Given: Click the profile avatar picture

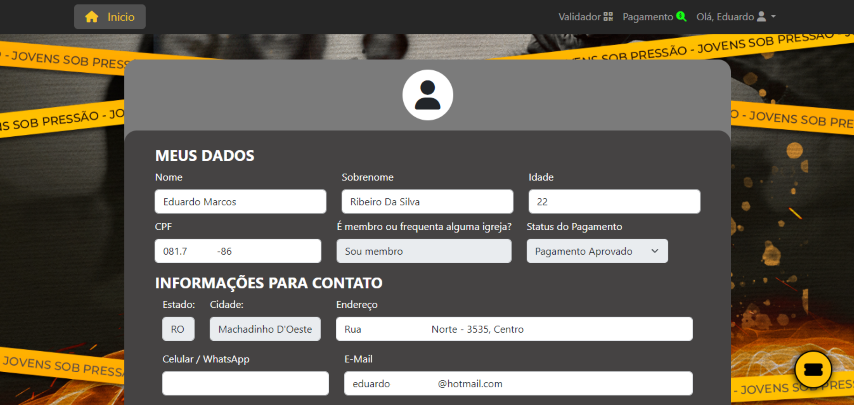Looking at the screenshot, I should pos(428,95).
